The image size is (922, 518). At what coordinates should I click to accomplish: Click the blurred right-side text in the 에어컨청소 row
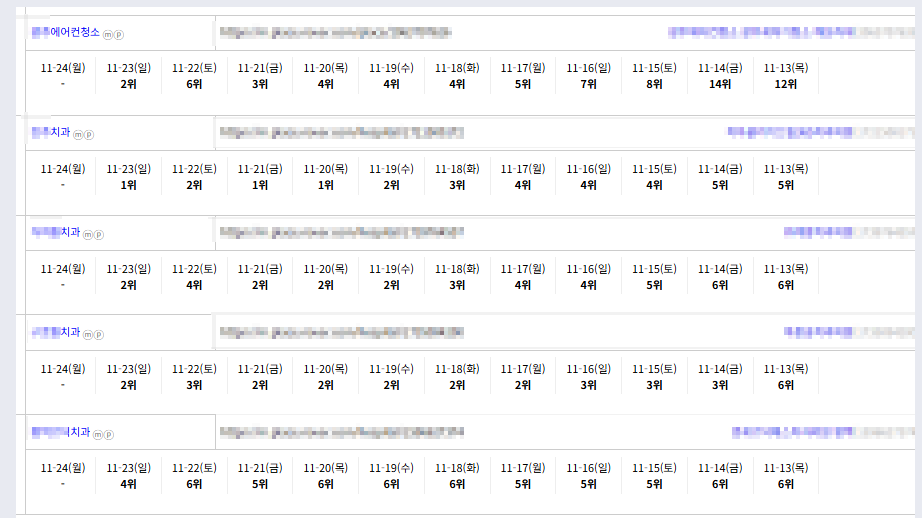790,33
